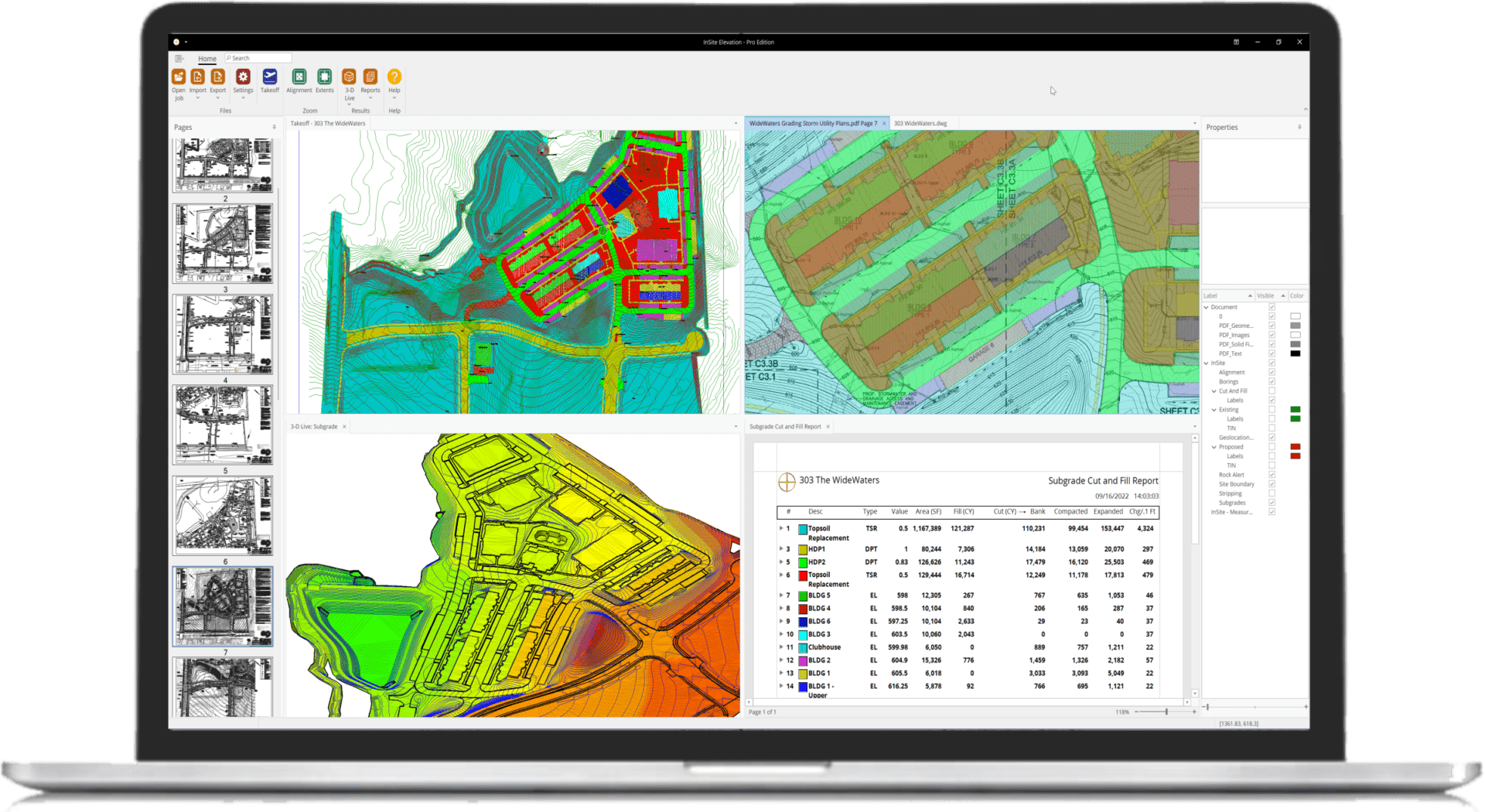The image size is (1485, 812).
Task: Collapse the Document tree node
Action: point(1207,308)
